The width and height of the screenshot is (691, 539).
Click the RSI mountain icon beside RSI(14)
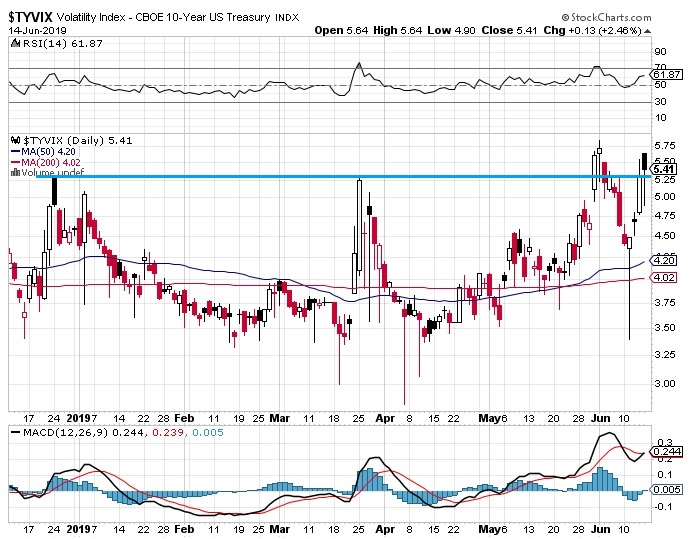click(x=15, y=43)
